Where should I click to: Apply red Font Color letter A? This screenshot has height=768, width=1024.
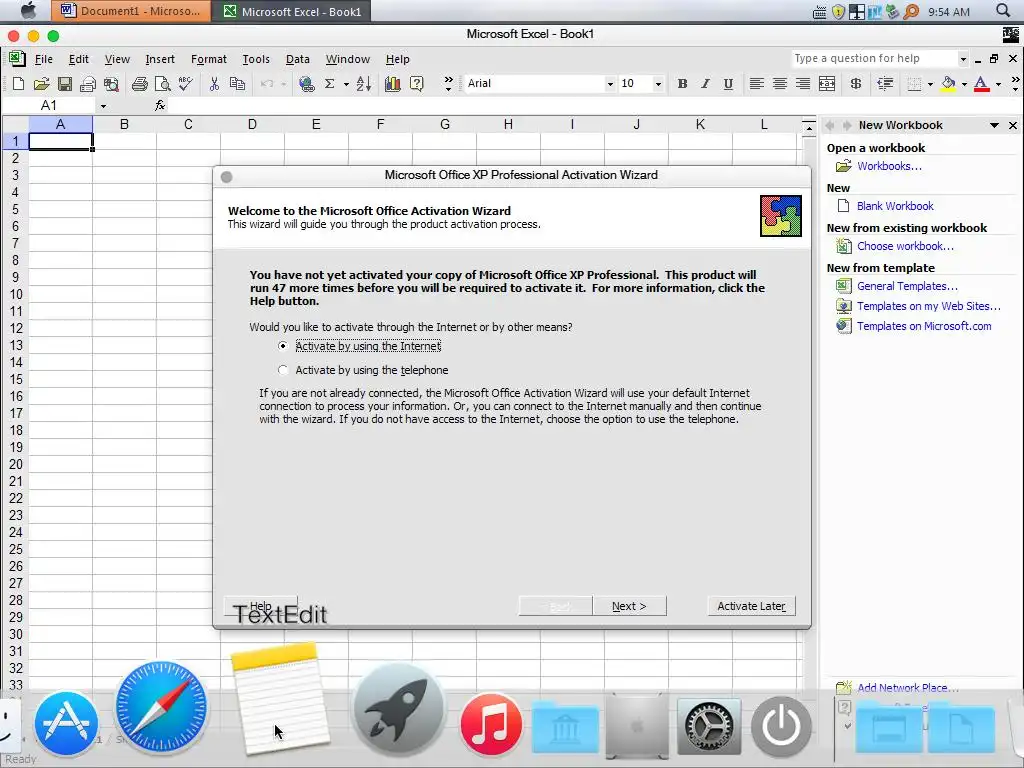point(982,84)
